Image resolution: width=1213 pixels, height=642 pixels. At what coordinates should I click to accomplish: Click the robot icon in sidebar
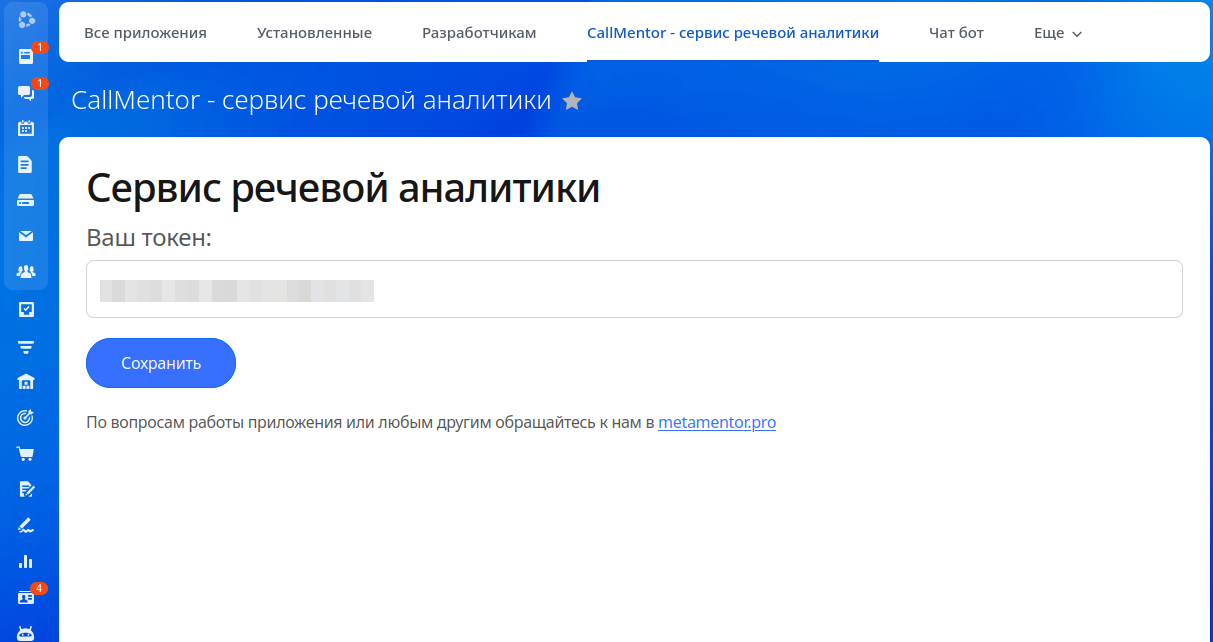26,633
